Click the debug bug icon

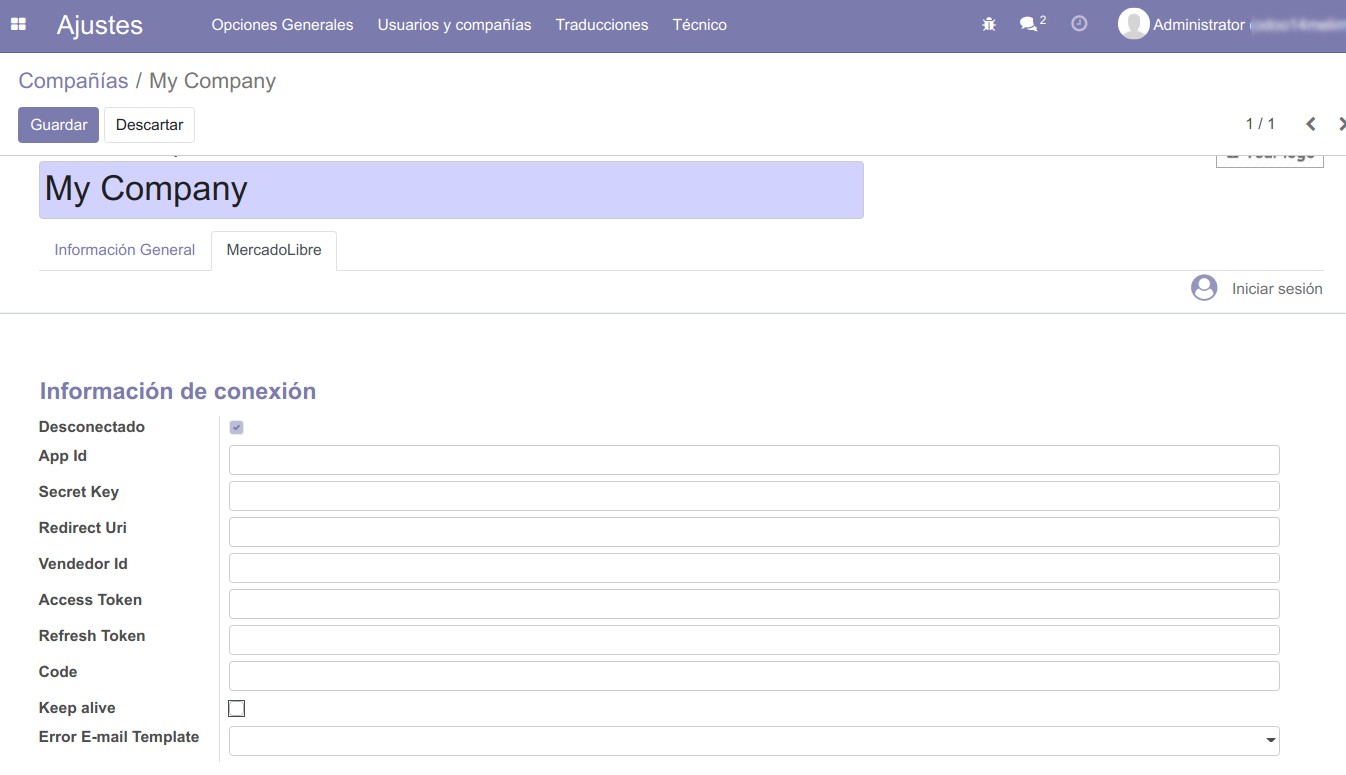pyautogui.click(x=989, y=24)
